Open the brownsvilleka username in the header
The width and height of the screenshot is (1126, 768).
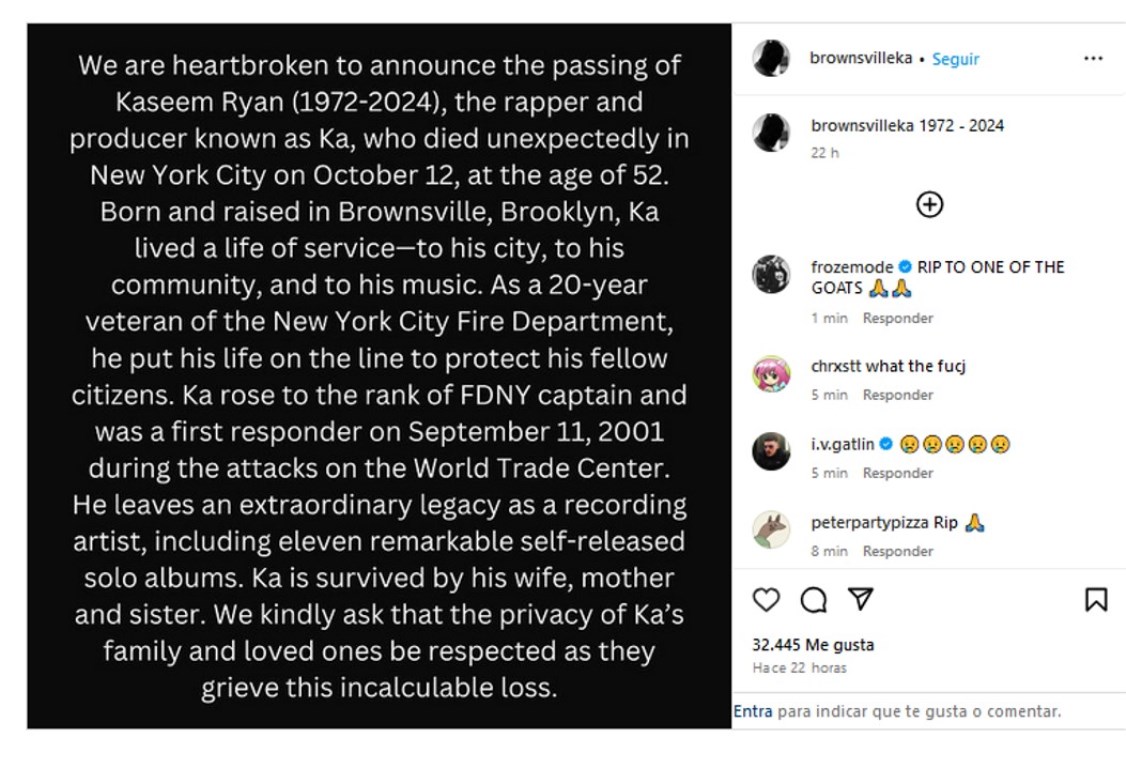click(860, 58)
